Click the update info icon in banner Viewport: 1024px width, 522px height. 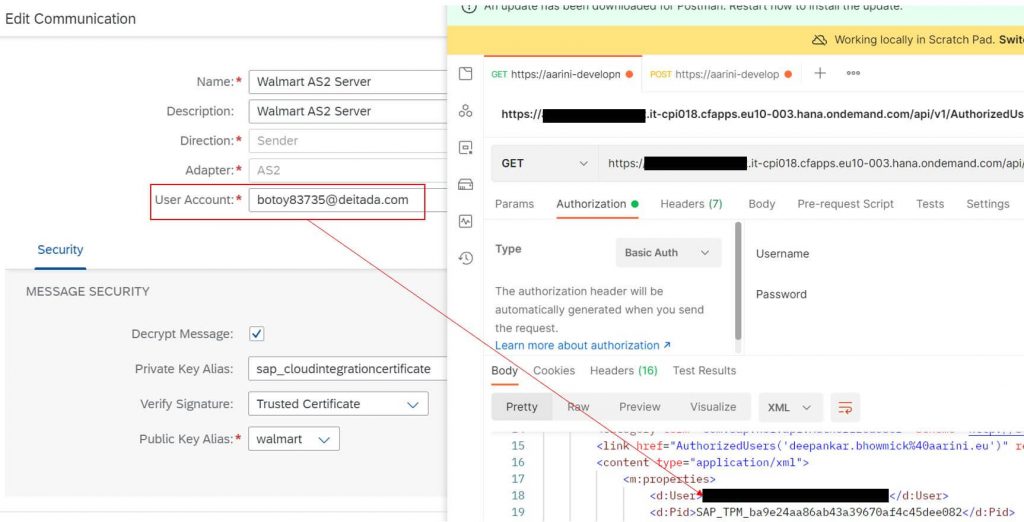point(468,7)
